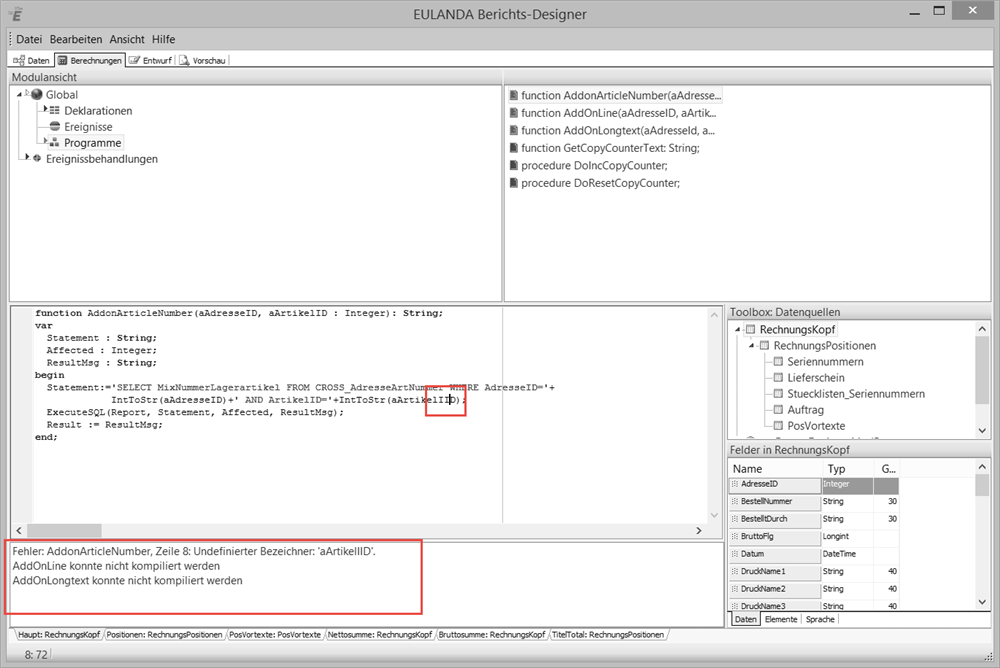Viewport: 1000px width, 668px height.
Task: Open the Nettosumme: RechnungsKopf tab
Action: pyautogui.click(x=379, y=635)
